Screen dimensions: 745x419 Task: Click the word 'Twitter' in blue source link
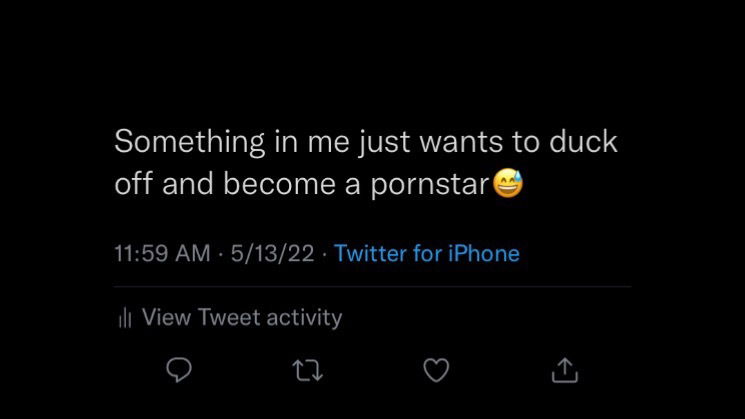pyautogui.click(x=370, y=253)
